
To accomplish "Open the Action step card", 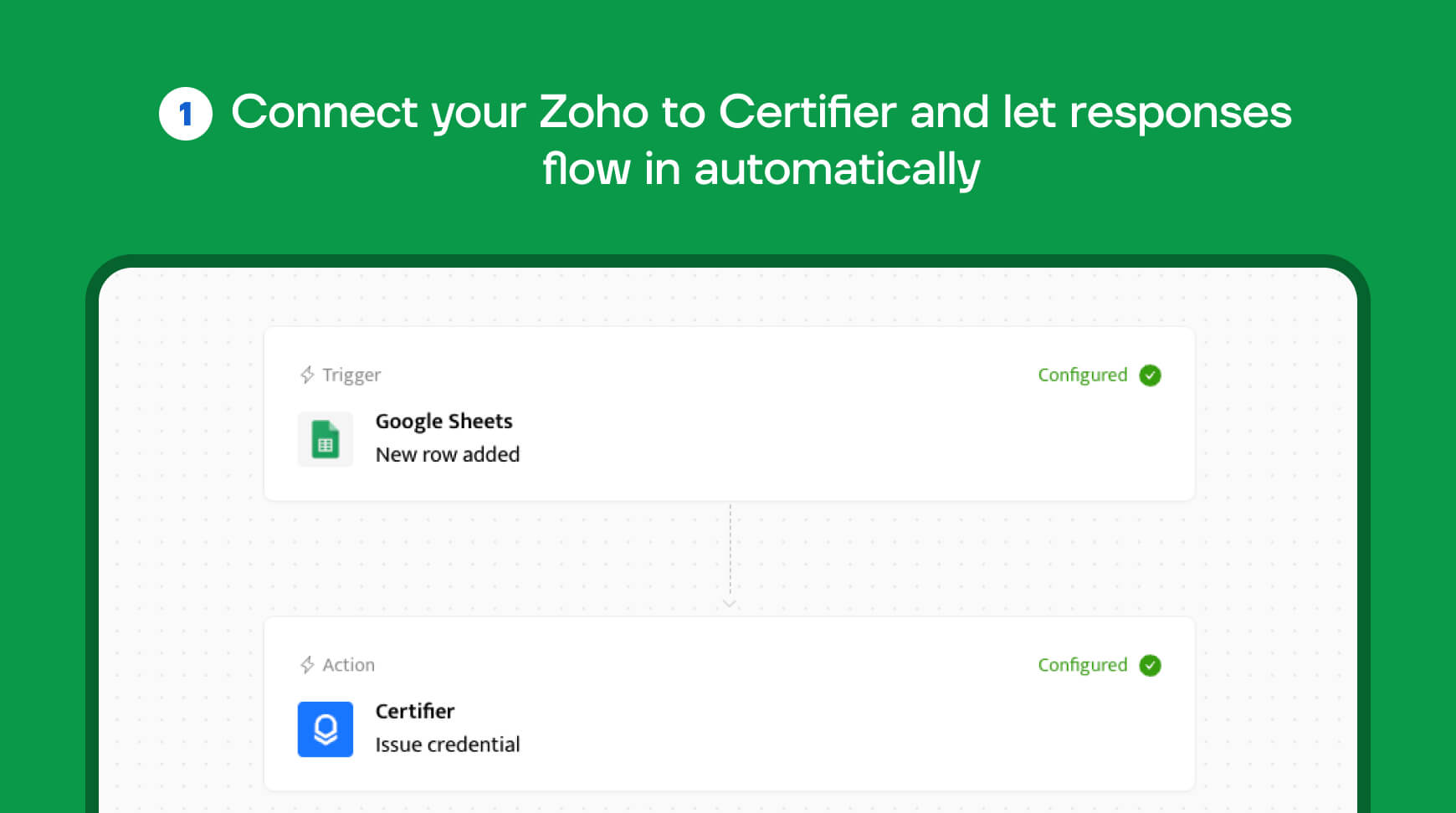I will [x=730, y=704].
